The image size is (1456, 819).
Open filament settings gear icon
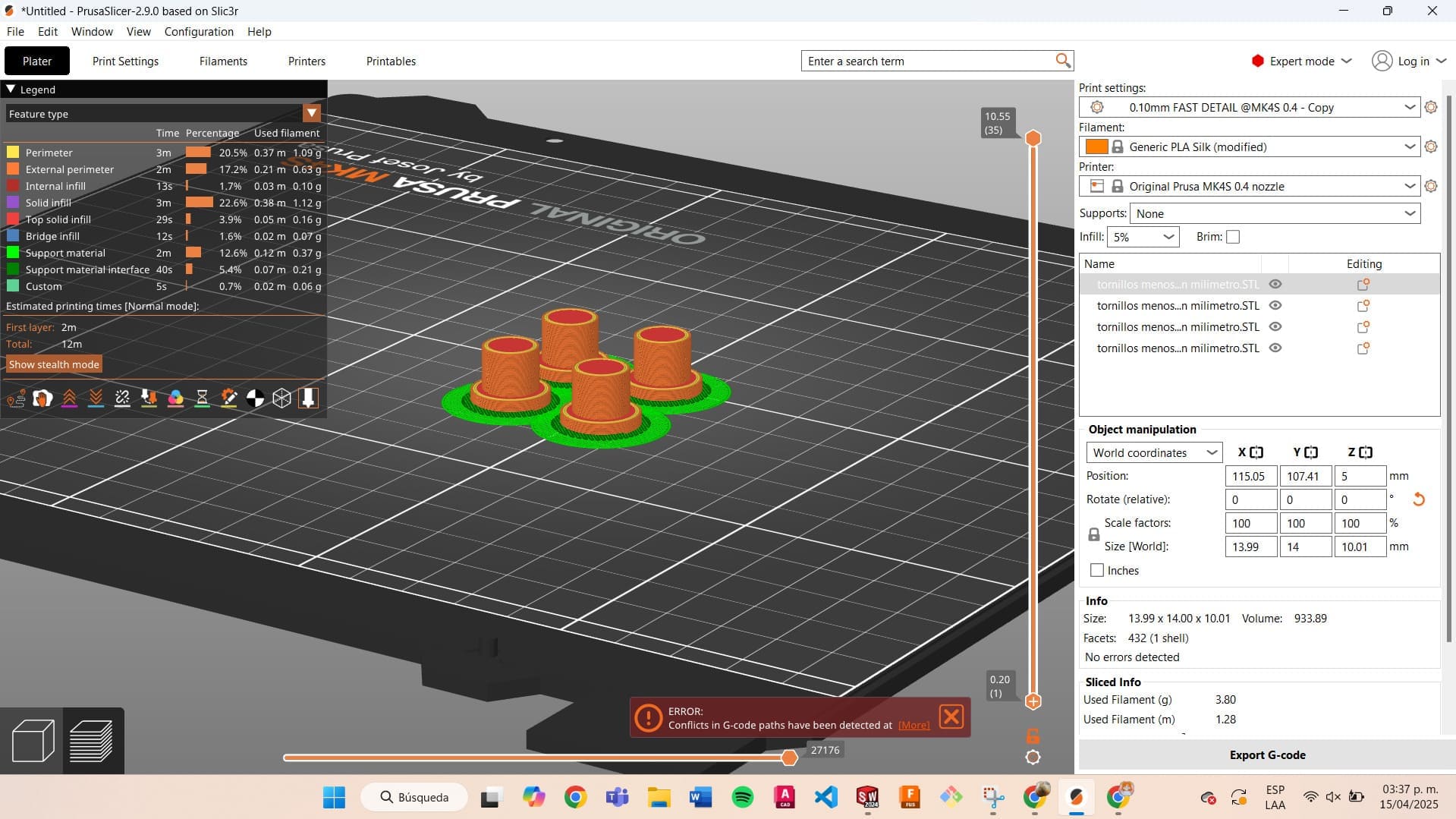point(1431,146)
